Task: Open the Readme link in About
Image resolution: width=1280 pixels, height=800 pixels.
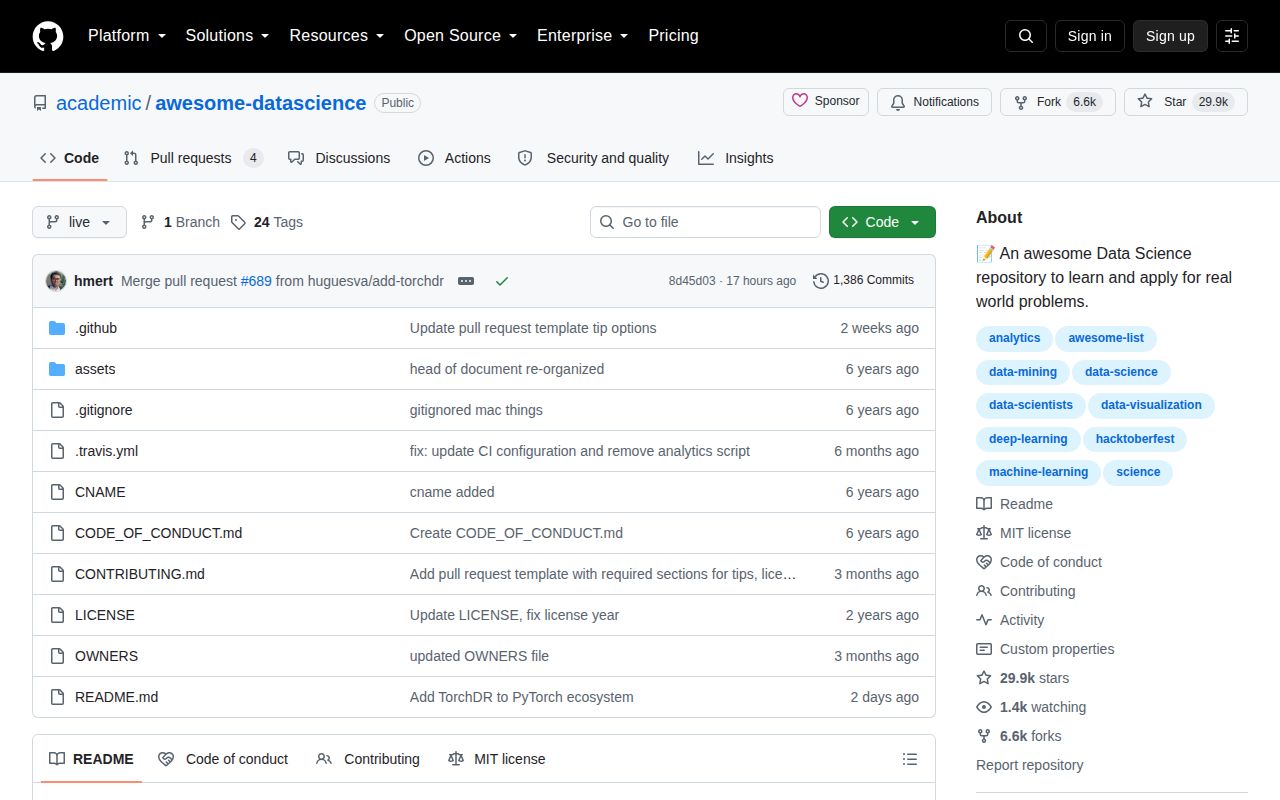Action: [x=1014, y=504]
